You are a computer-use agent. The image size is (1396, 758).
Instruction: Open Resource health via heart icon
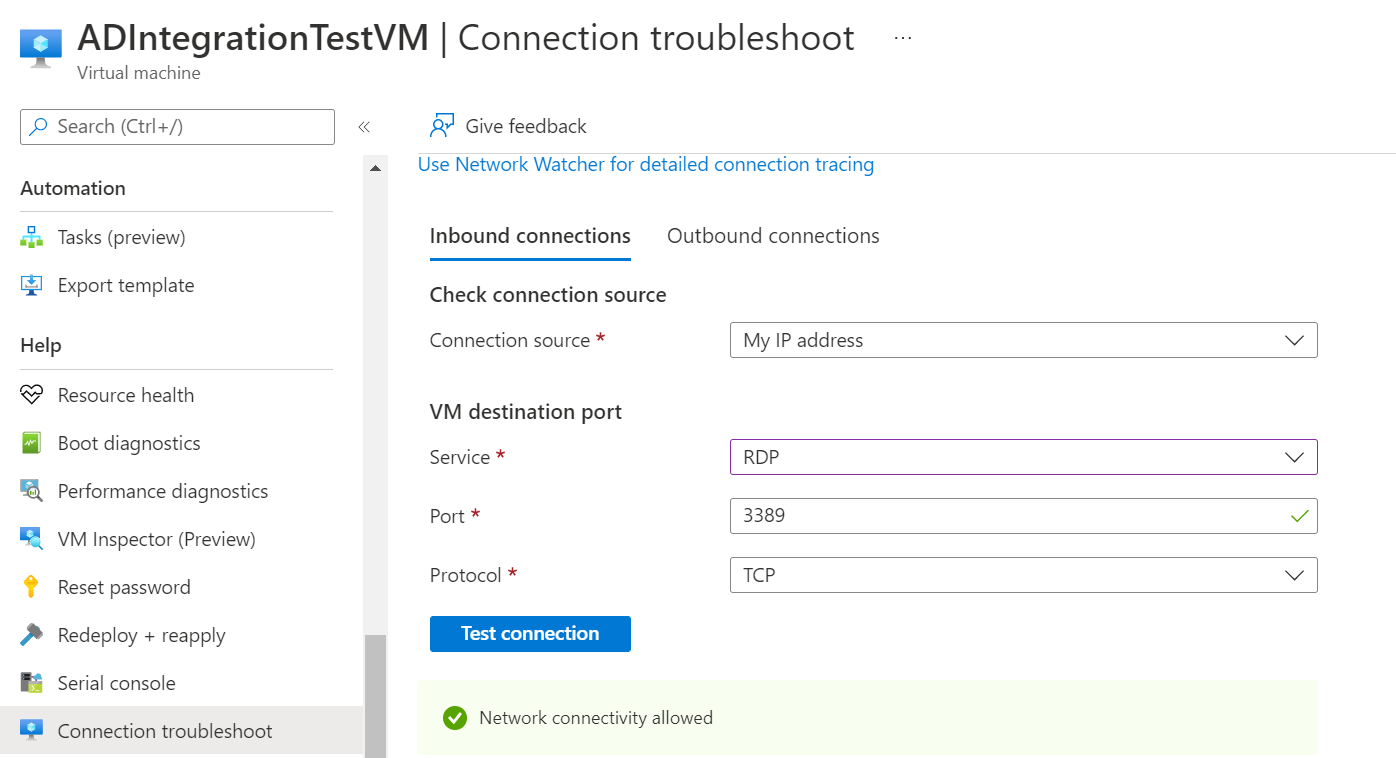32,395
